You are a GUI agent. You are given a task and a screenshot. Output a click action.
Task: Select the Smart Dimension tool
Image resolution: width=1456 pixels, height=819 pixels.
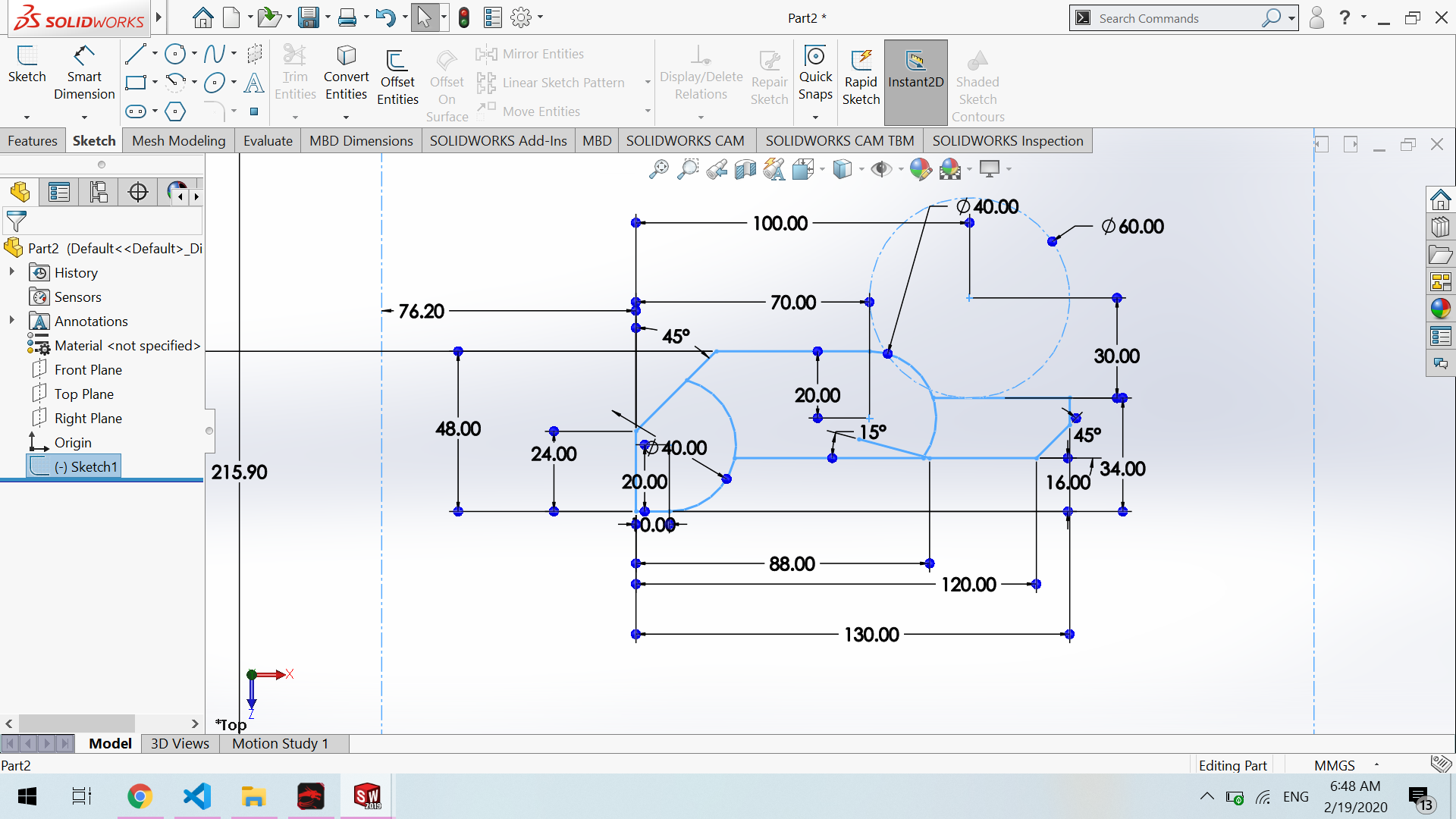84,74
